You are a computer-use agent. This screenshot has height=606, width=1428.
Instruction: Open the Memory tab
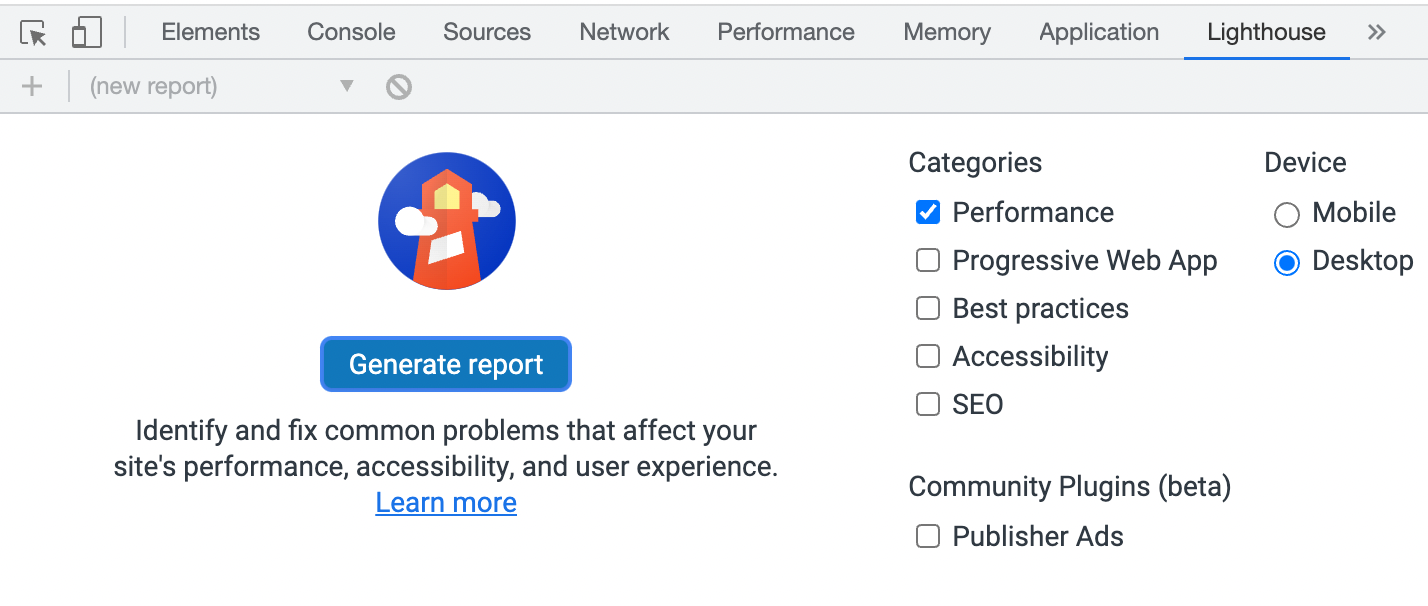click(947, 32)
